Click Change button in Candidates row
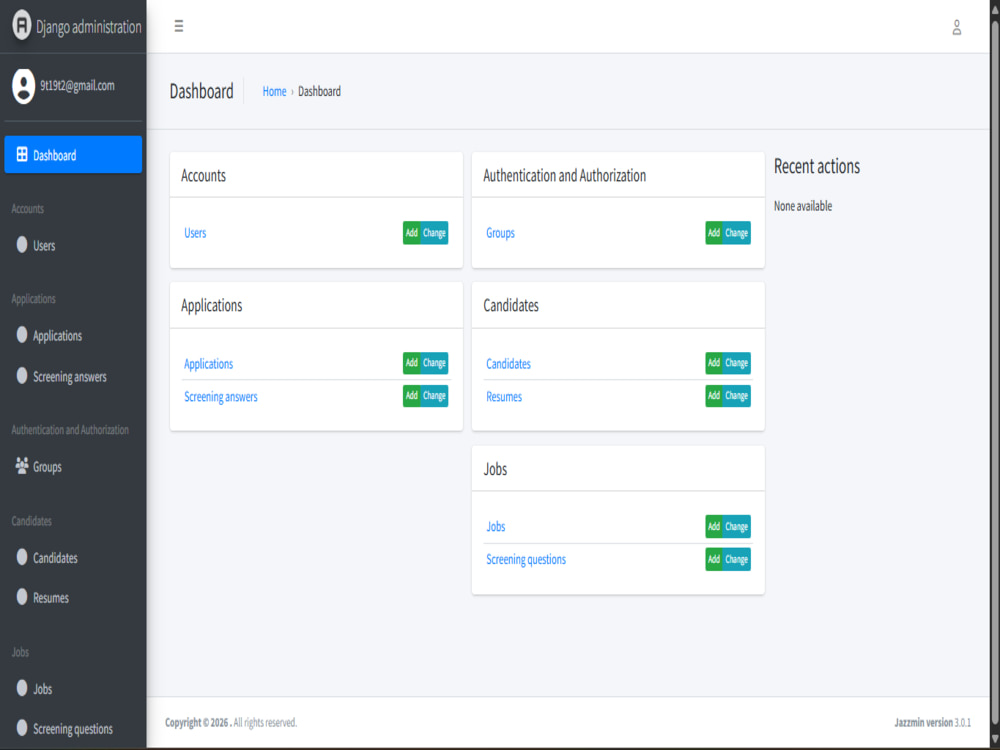 point(737,363)
